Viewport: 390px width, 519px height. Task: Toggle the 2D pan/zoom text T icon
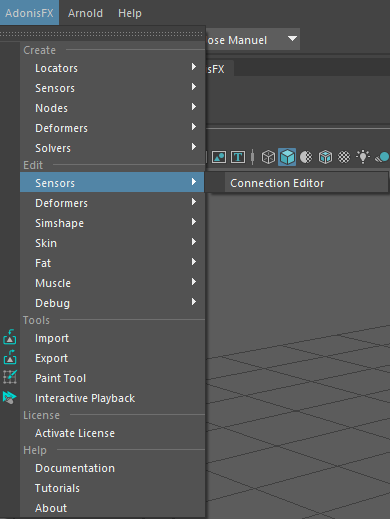point(238,157)
